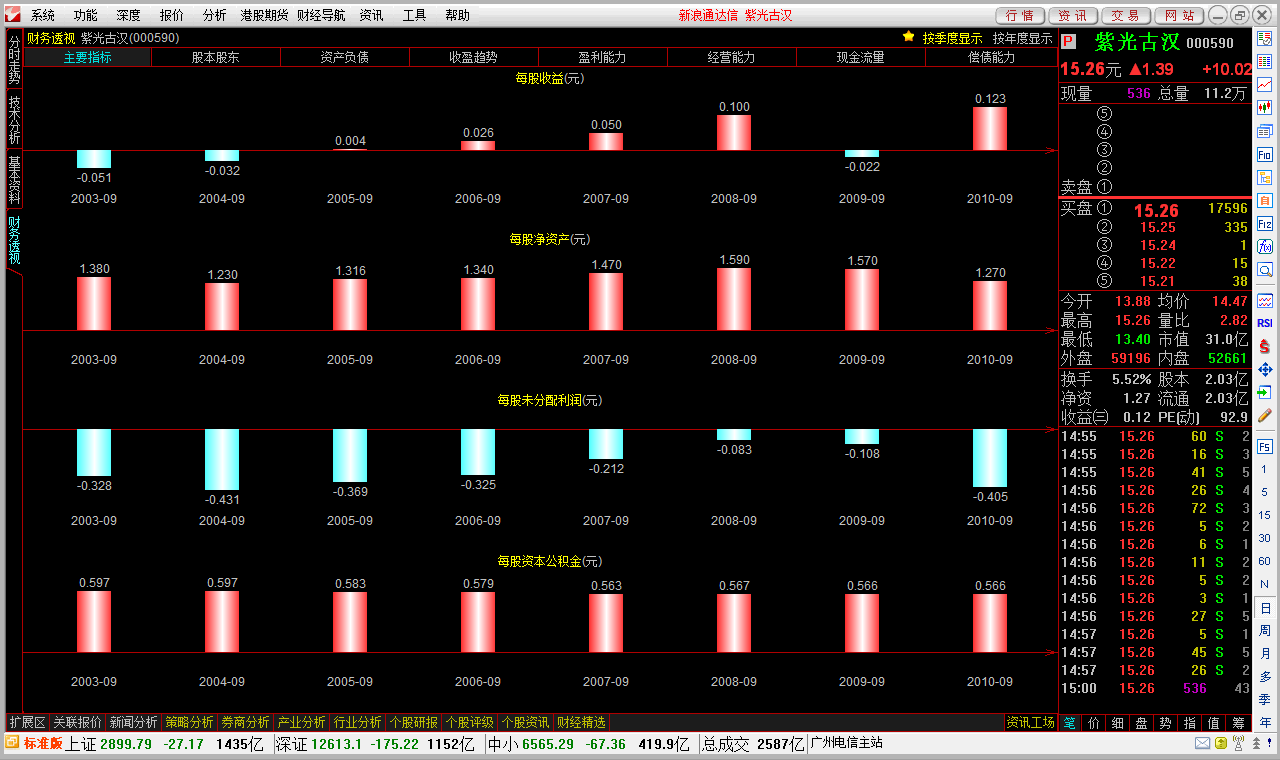
Task: Select the 5-minute period button
Action: [x=1265, y=492]
